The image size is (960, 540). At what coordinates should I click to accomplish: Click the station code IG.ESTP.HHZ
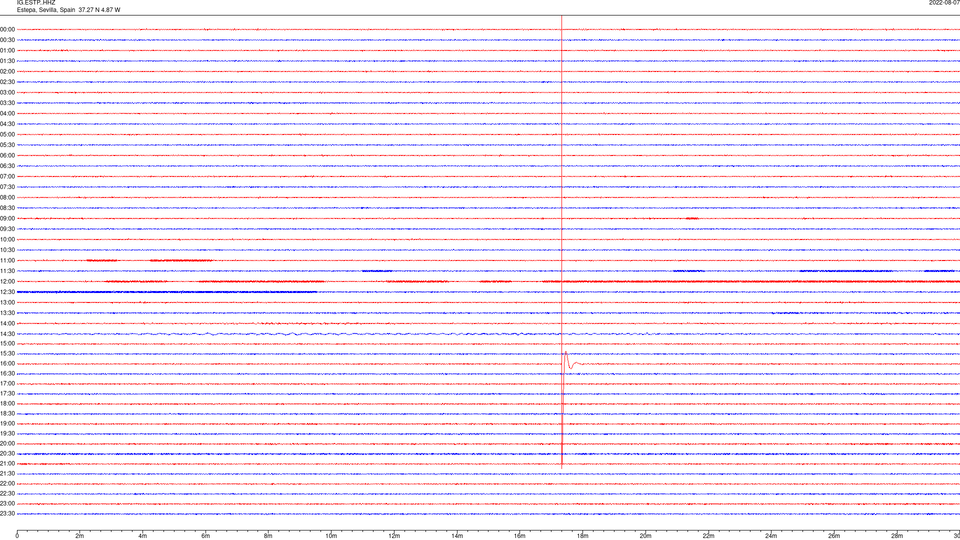point(36,3)
